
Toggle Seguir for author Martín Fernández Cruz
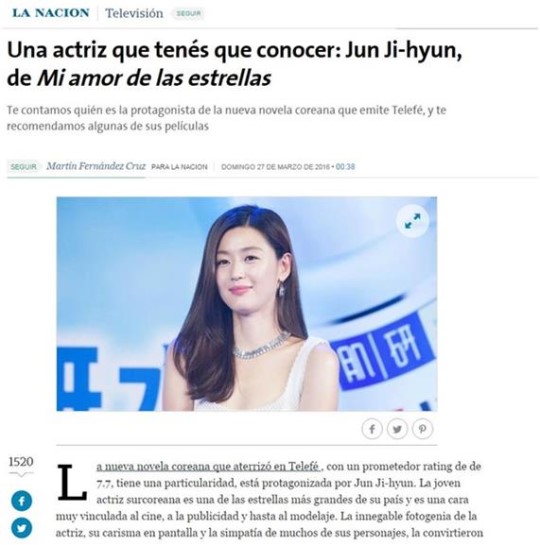[x=23, y=166]
